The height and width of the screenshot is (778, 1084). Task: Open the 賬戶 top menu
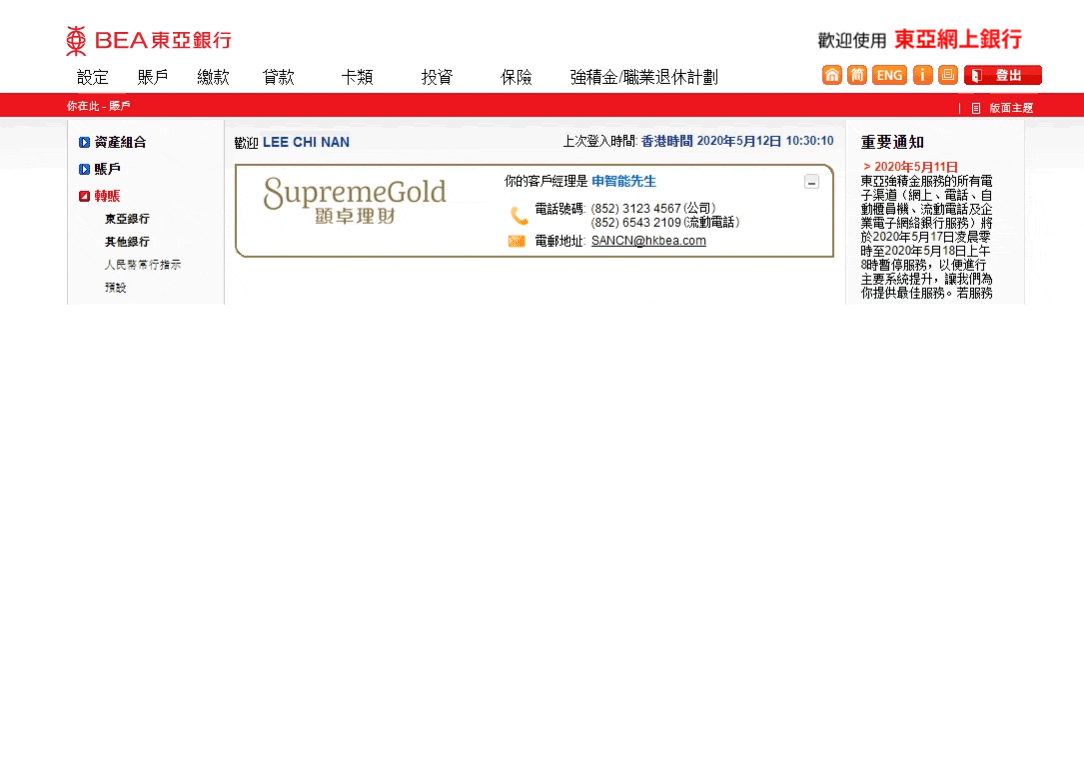[x=153, y=77]
